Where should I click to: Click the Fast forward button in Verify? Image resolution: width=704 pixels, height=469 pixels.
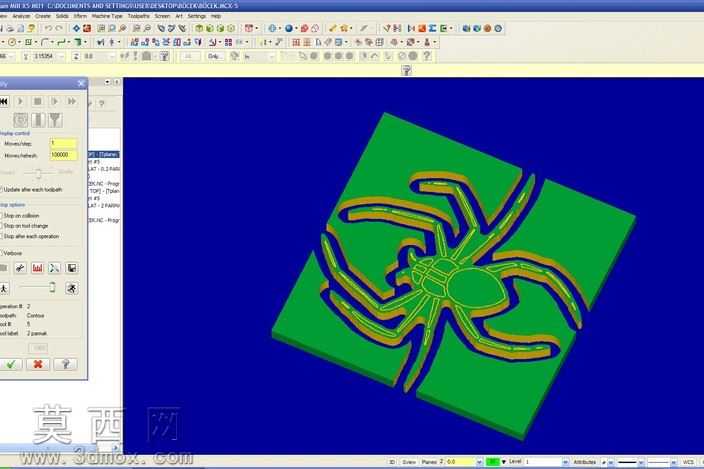point(72,101)
